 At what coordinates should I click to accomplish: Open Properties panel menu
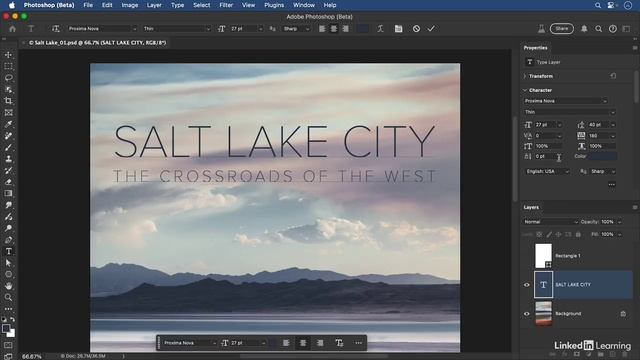pyautogui.click(x=635, y=48)
